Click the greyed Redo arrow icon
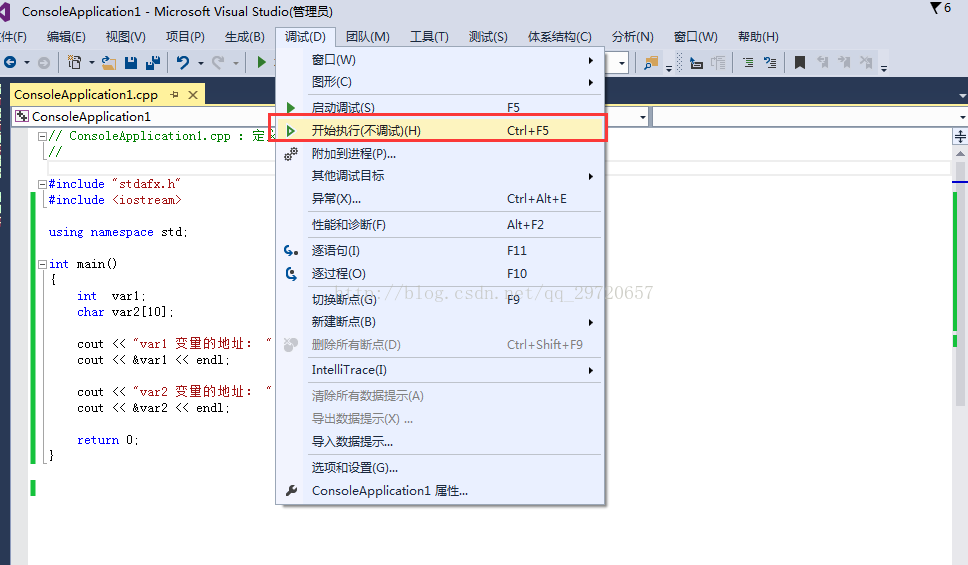The width and height of the screenshot is (968, 565). pos(218,62)
